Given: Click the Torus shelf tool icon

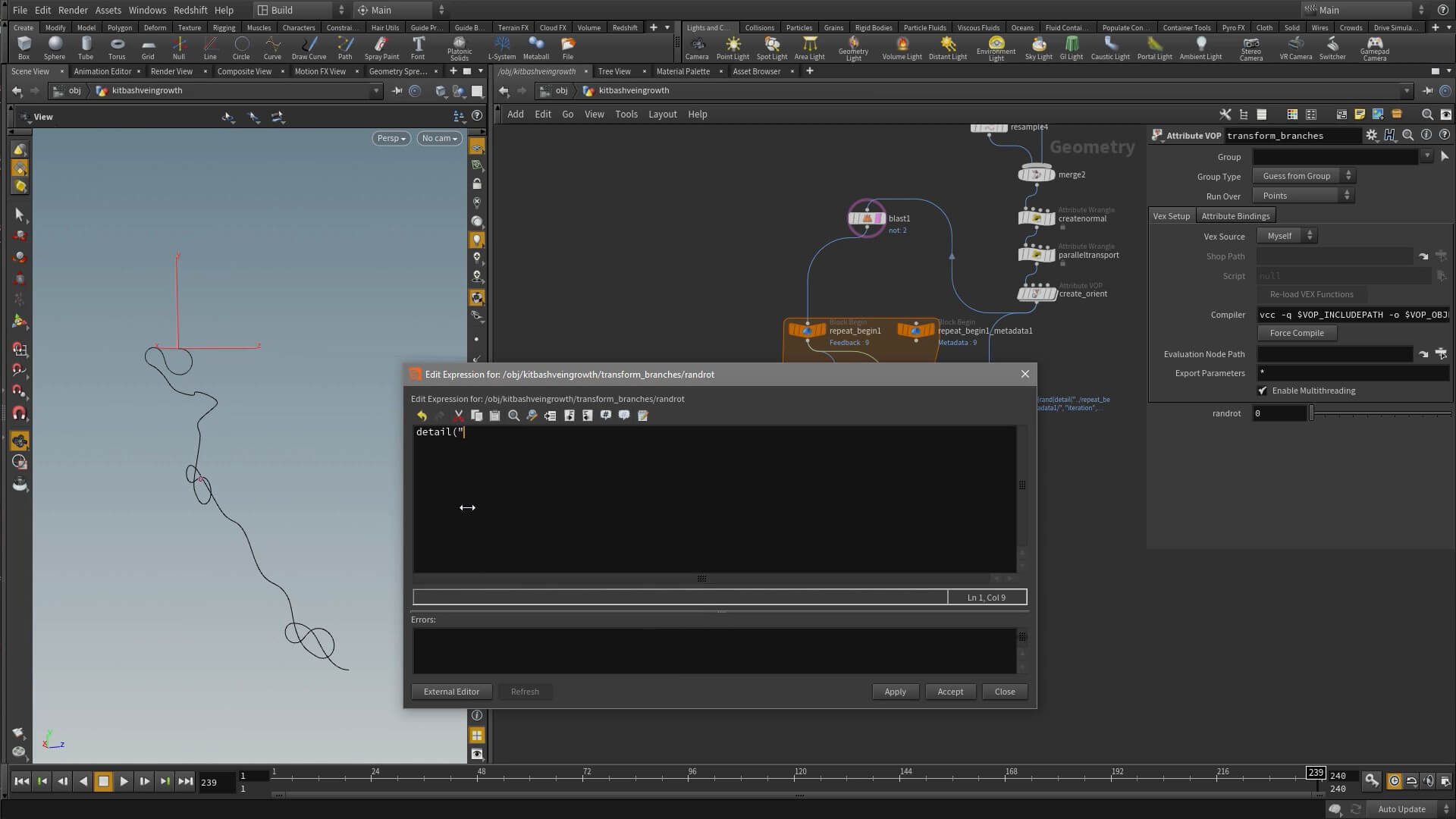Looking at the screenshot, I should tap(117, 45).
